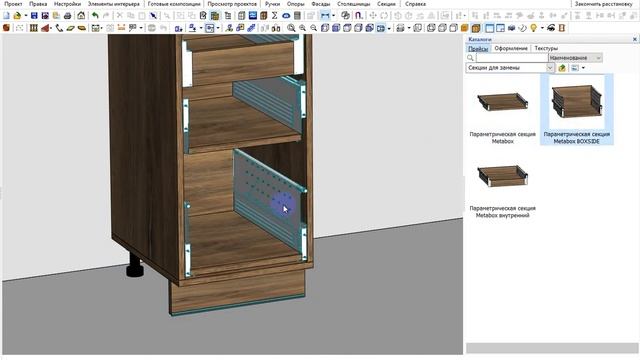Expand the dimension tool dropdown arrow

[333, 16]
